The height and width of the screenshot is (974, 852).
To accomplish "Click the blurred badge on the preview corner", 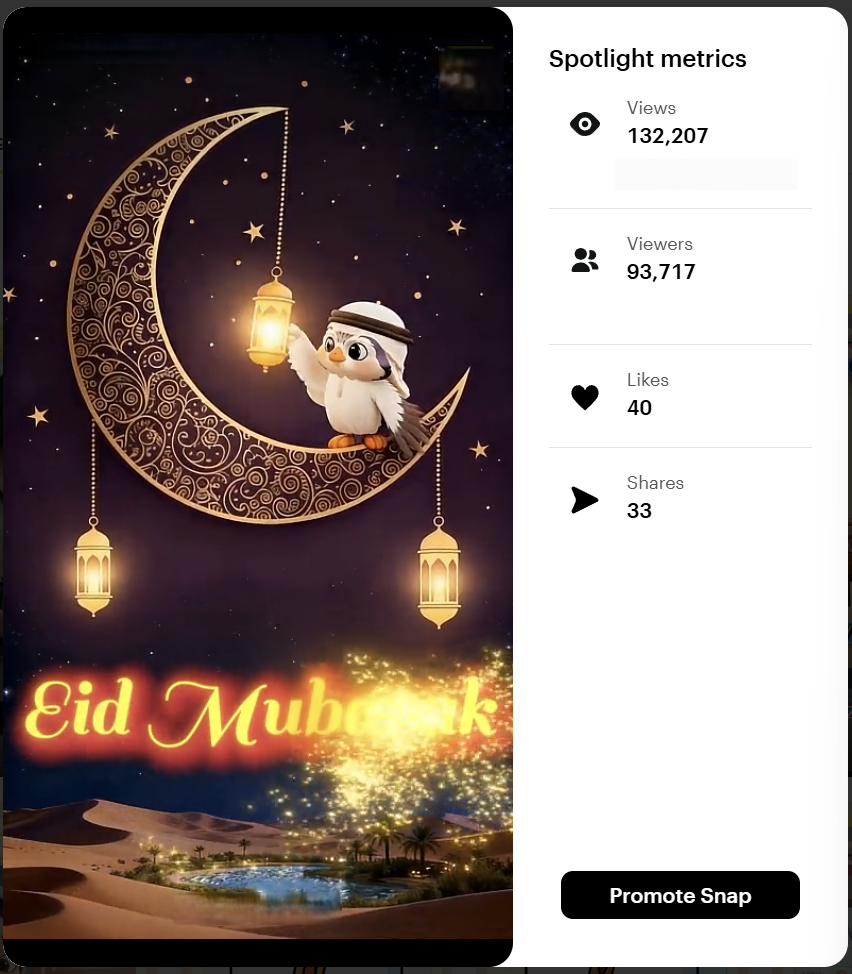I will pyautogui.click(x=466, y=76).
